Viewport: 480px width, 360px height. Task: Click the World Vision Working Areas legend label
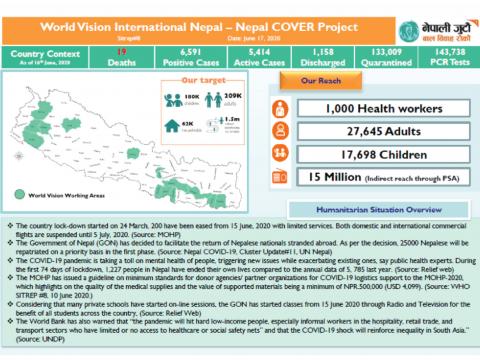pos(66,195)
